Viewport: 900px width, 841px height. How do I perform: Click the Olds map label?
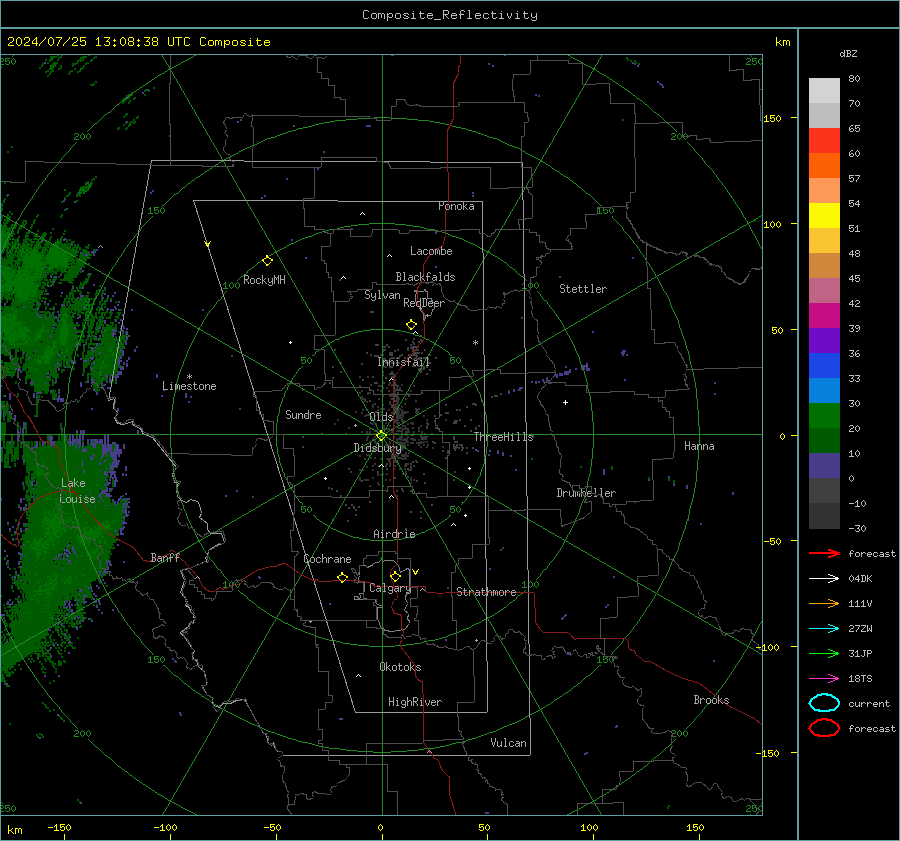(x=381, y=417)
